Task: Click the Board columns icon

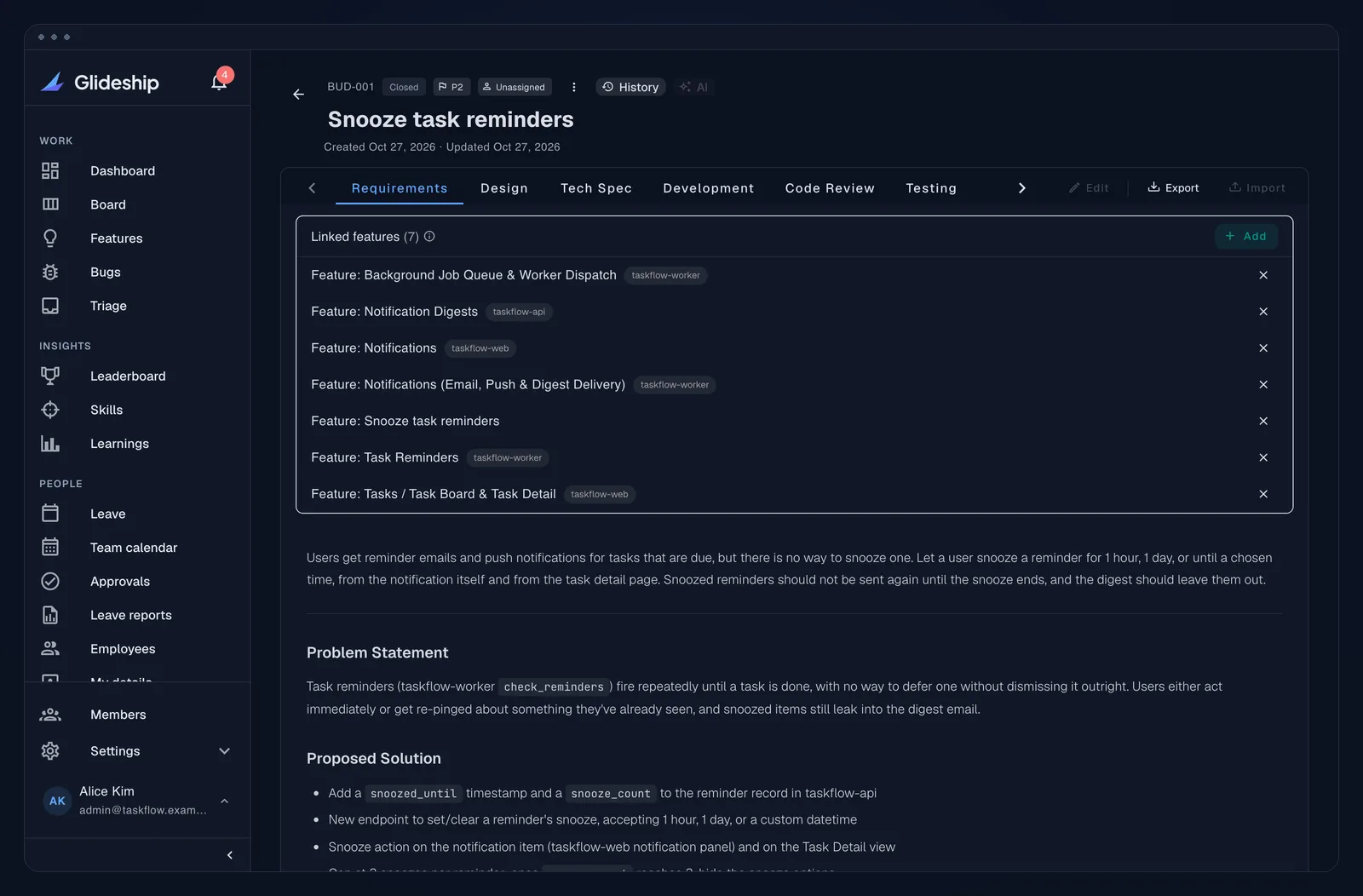Action: 50,204
